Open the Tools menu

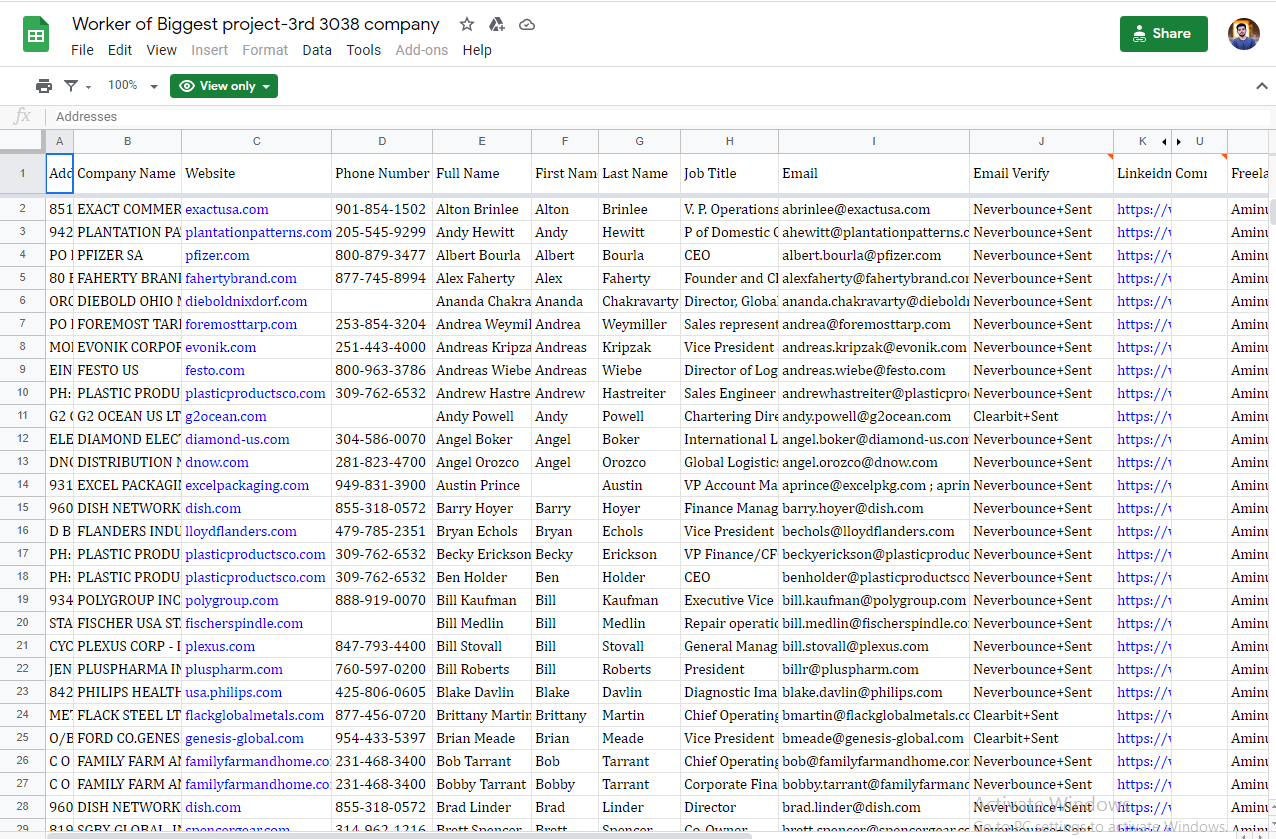363,50
